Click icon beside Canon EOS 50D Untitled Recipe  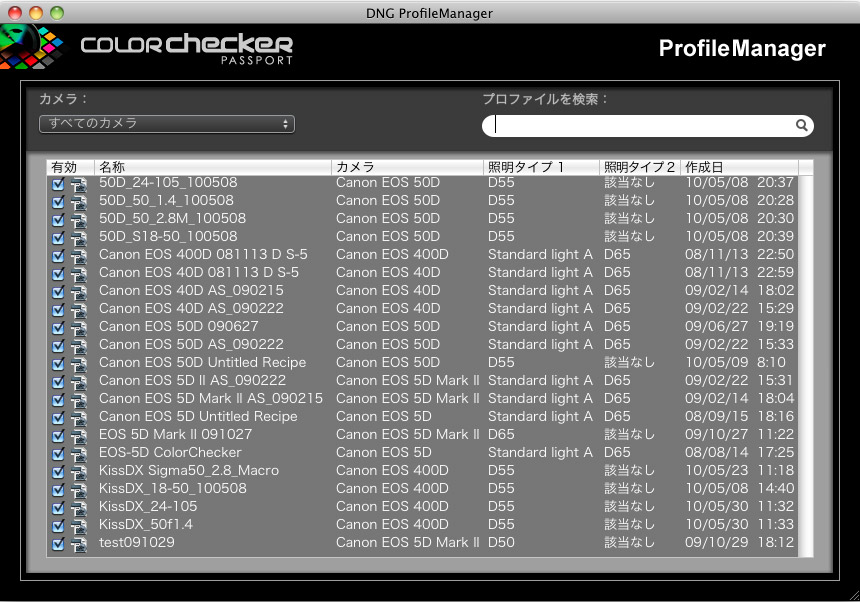tap(79, 365)
